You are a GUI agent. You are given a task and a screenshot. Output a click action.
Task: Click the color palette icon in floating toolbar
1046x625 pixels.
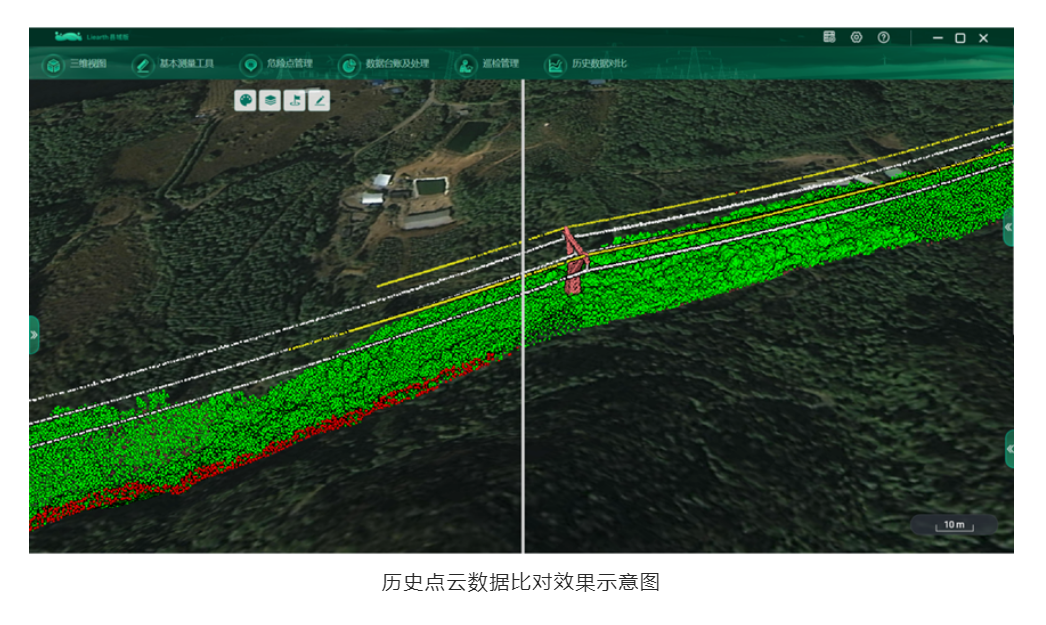[x=245, y=100]
